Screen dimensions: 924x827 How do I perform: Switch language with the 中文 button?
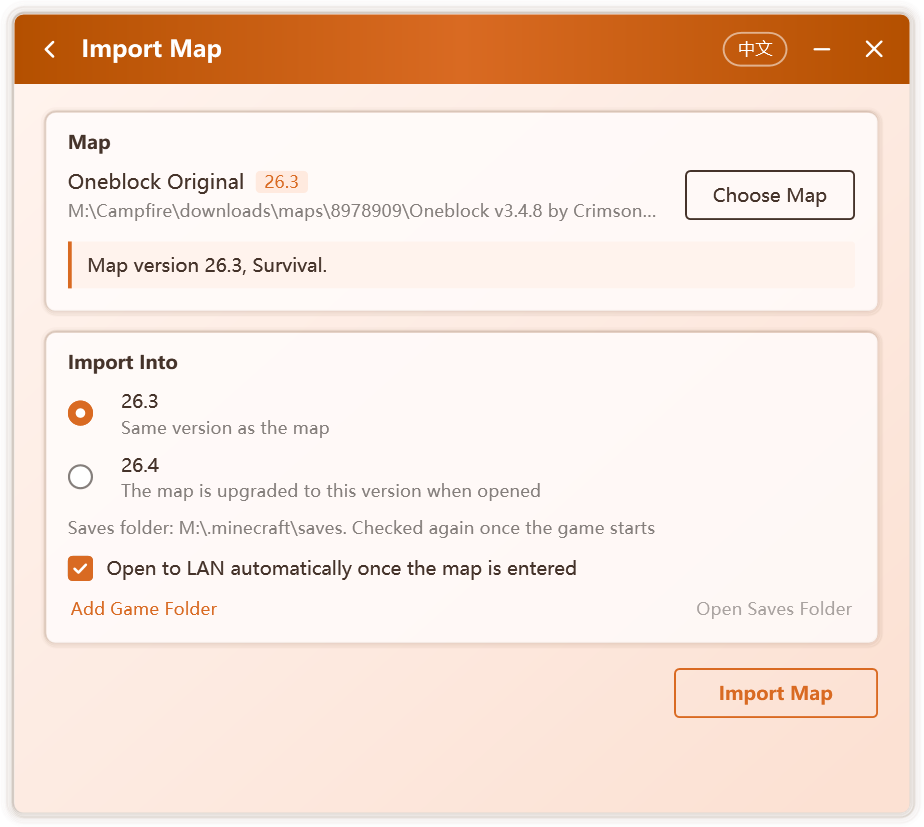754,49
